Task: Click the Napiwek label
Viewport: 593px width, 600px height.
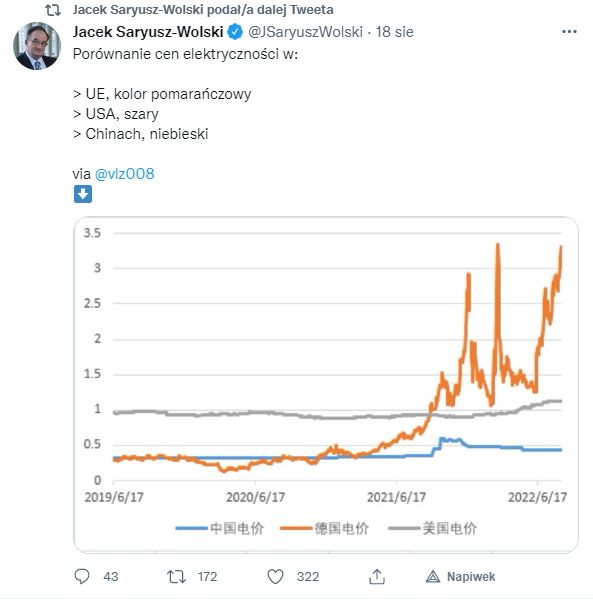Action: tap(471, 577)
